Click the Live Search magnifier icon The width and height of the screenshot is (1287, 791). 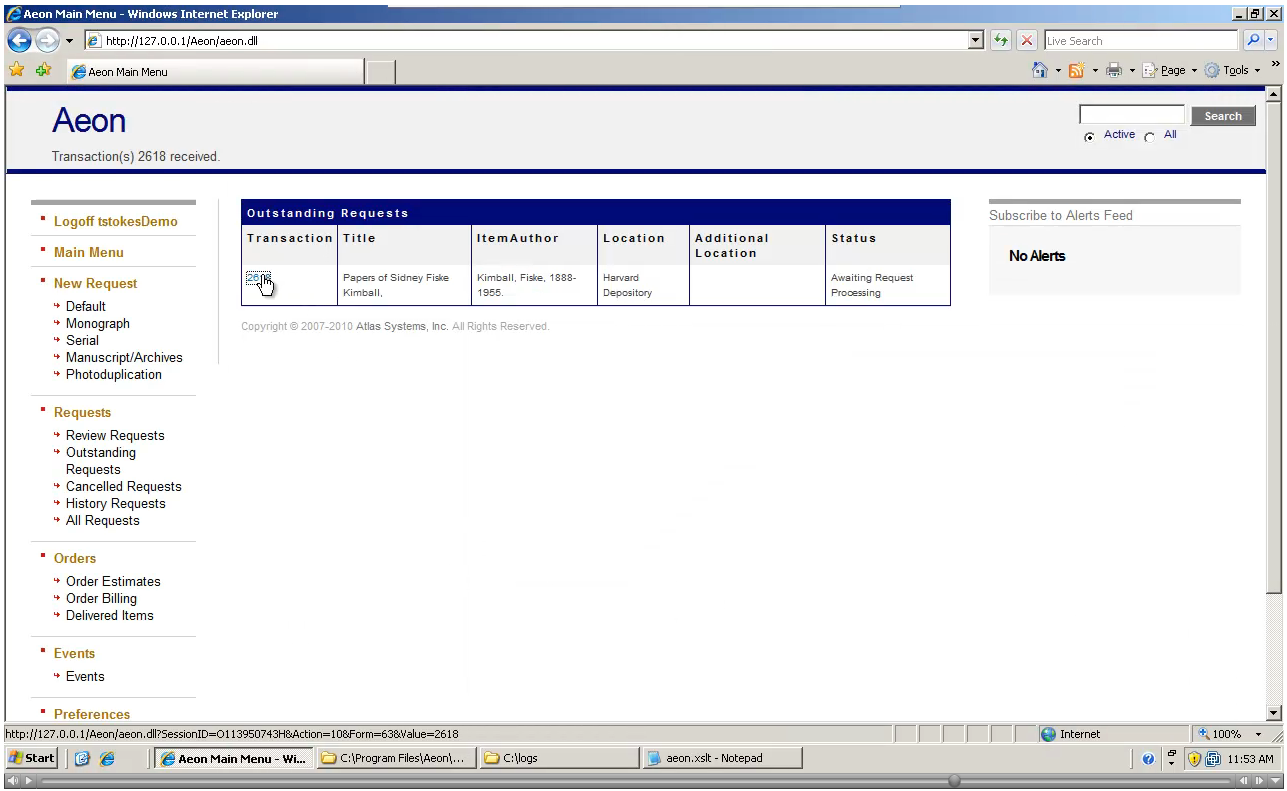1252,40
